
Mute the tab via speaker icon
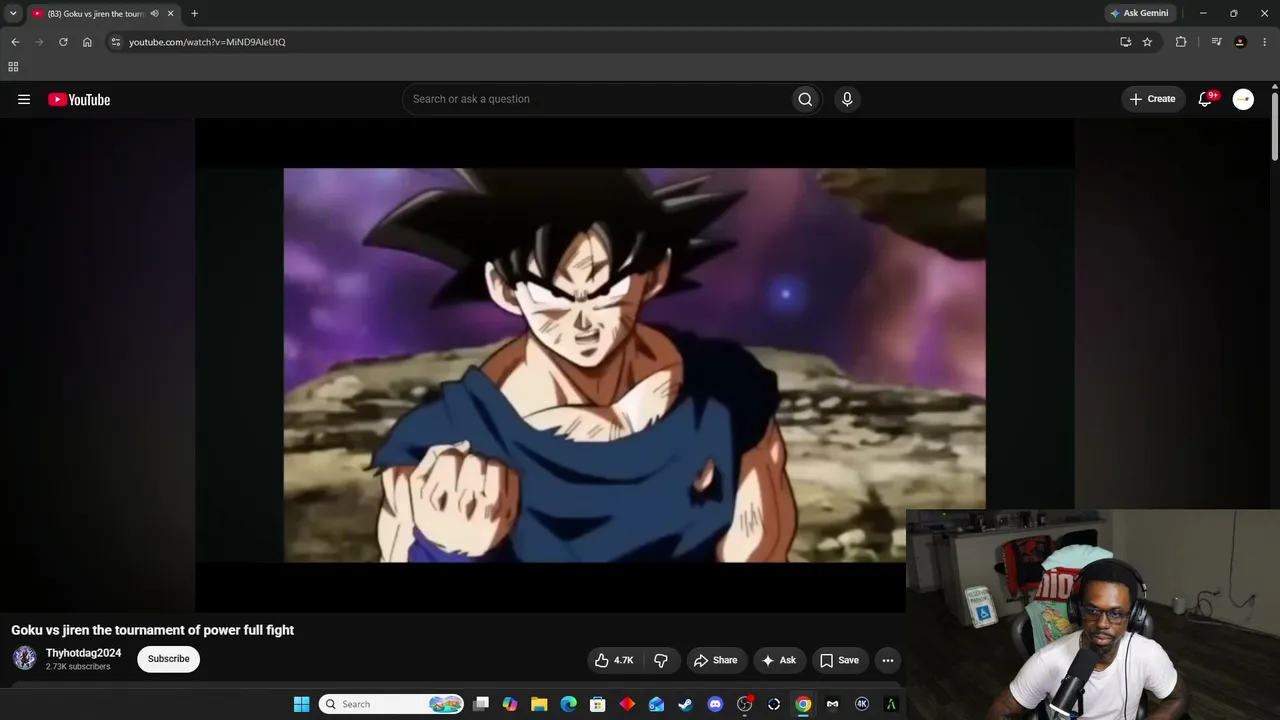click(x=154, y=14)
